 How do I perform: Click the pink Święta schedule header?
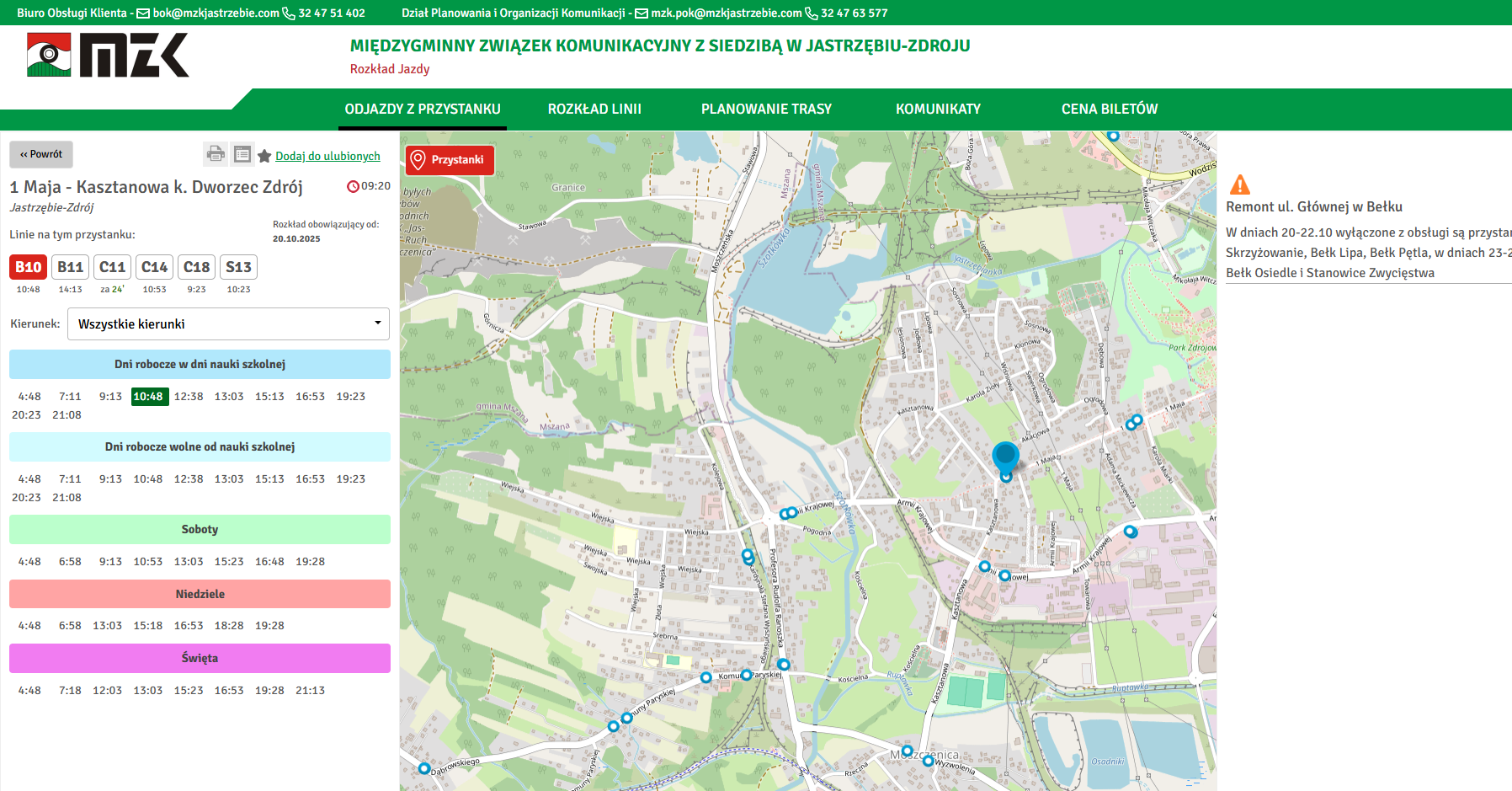200,658
